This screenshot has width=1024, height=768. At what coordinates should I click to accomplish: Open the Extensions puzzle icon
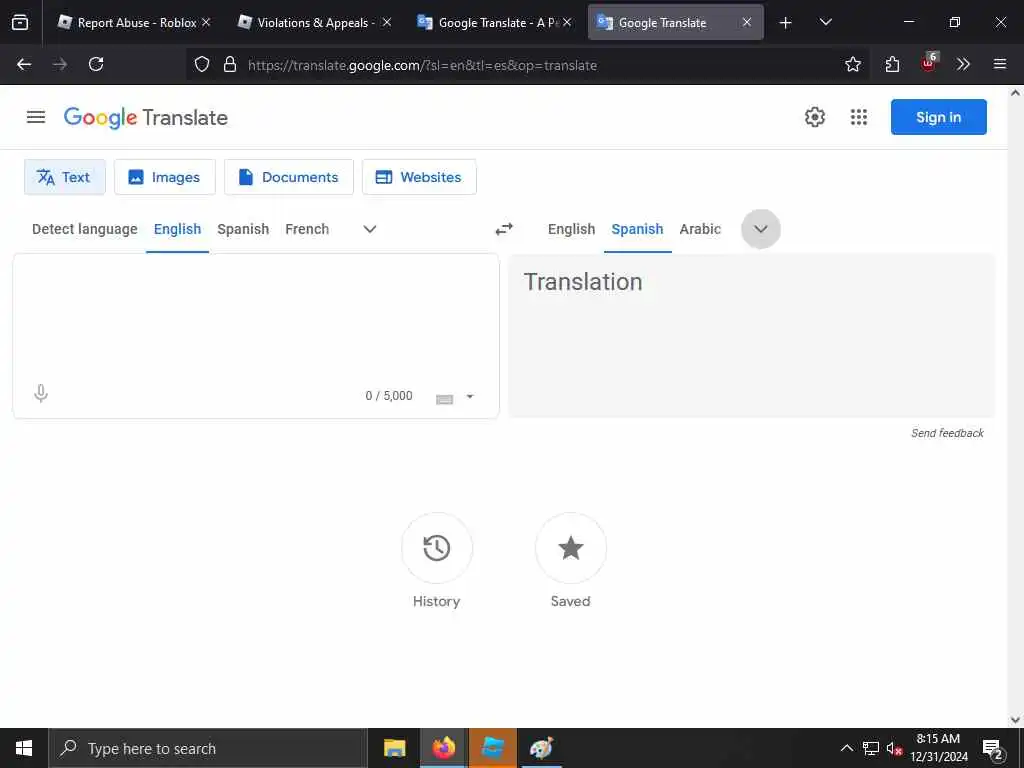(x=892, y=64)
